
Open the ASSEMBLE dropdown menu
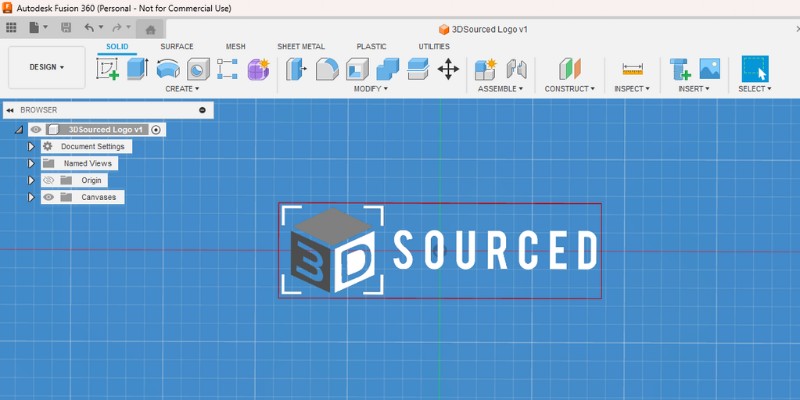[501, 89]
